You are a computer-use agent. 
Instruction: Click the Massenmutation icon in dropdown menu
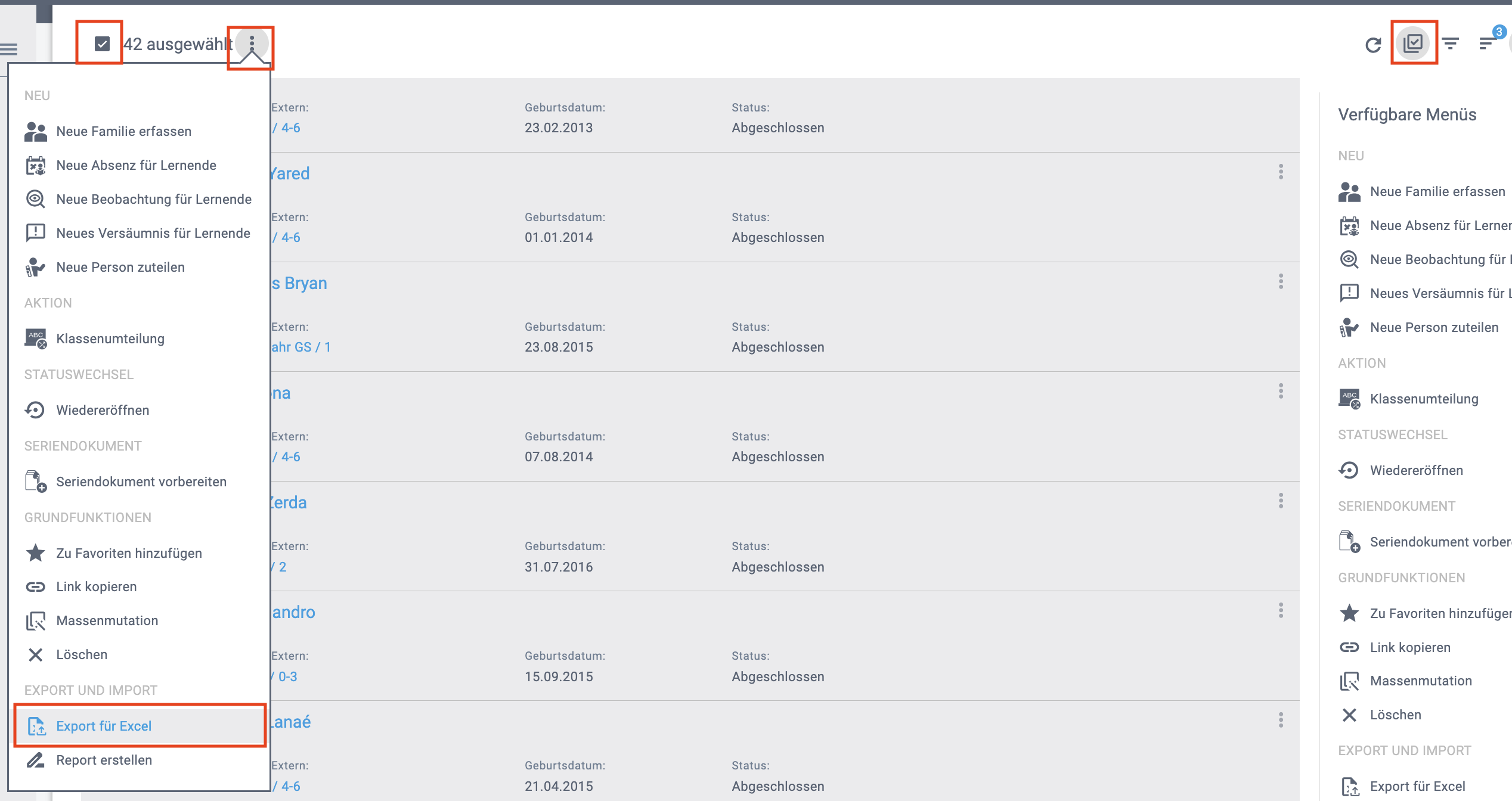point(36,620)
